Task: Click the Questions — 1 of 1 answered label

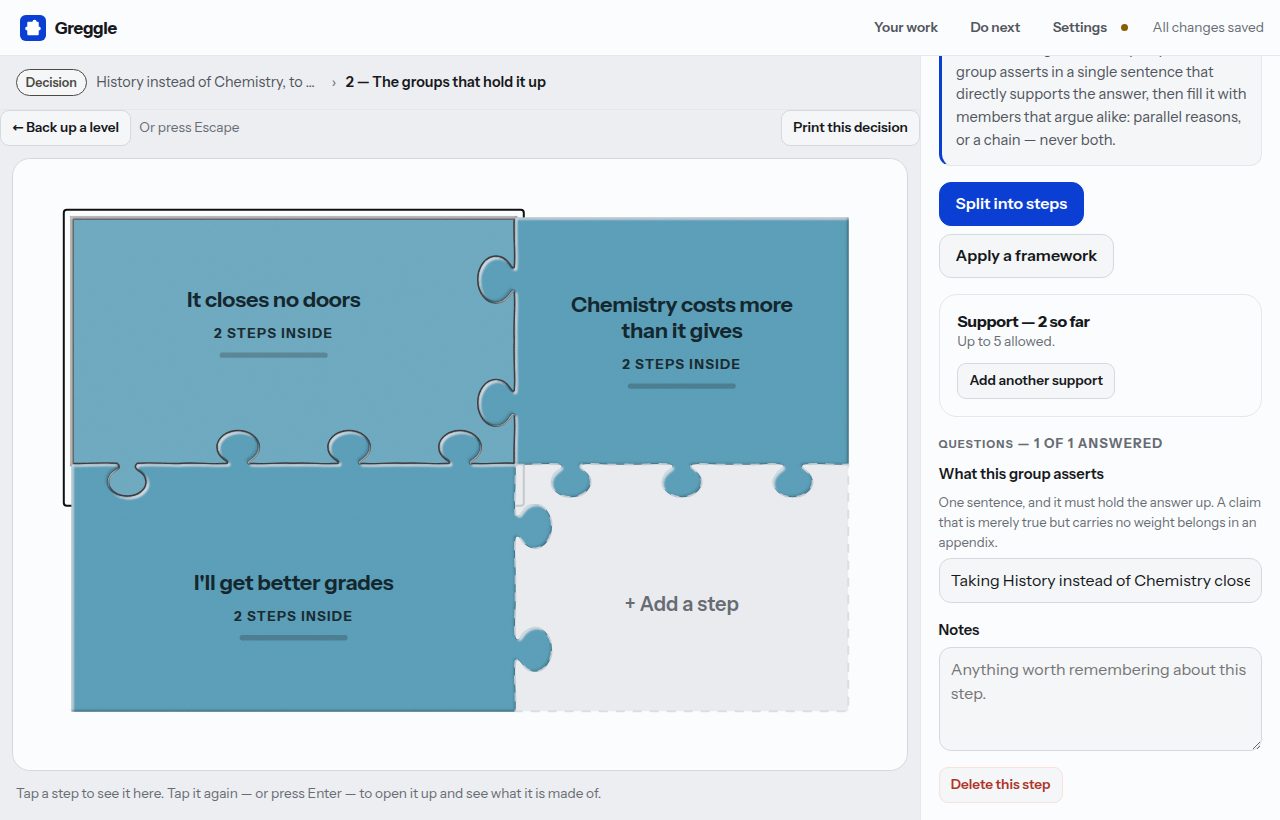Action: 1050,443
